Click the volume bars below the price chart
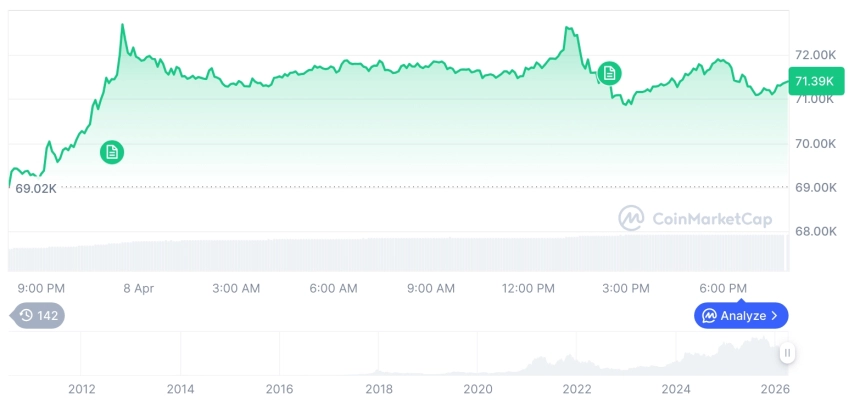860x401 pixels. [x=400, y=254]
